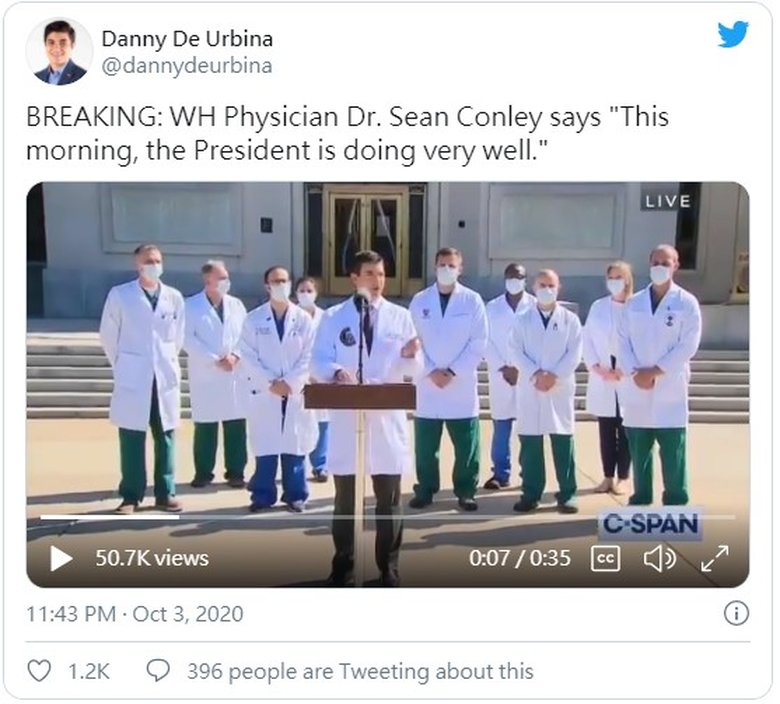
Task: Click the video progress bar
Action: [x=388, y=517]
